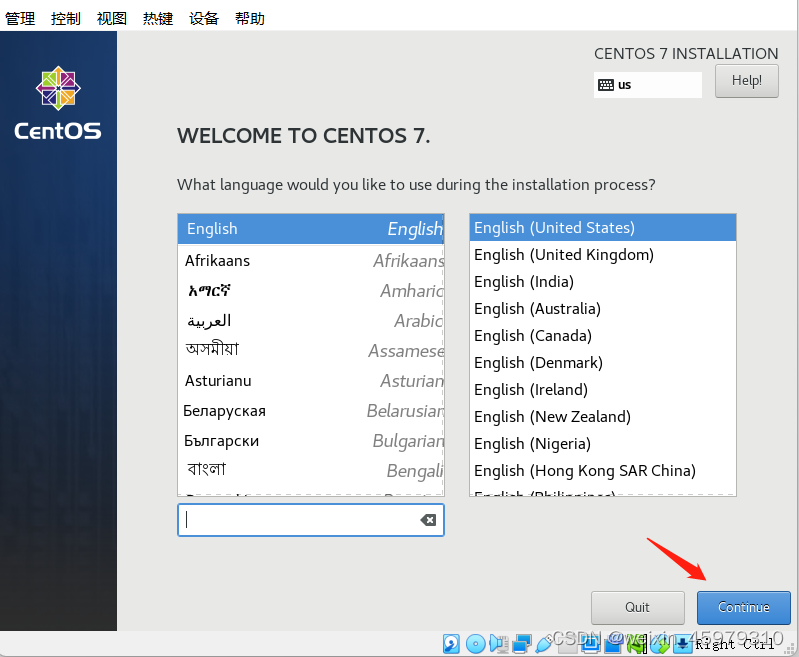Select English (Hong Kong SAR China) locale
This screenshot has height=657, width=799.
603,470
